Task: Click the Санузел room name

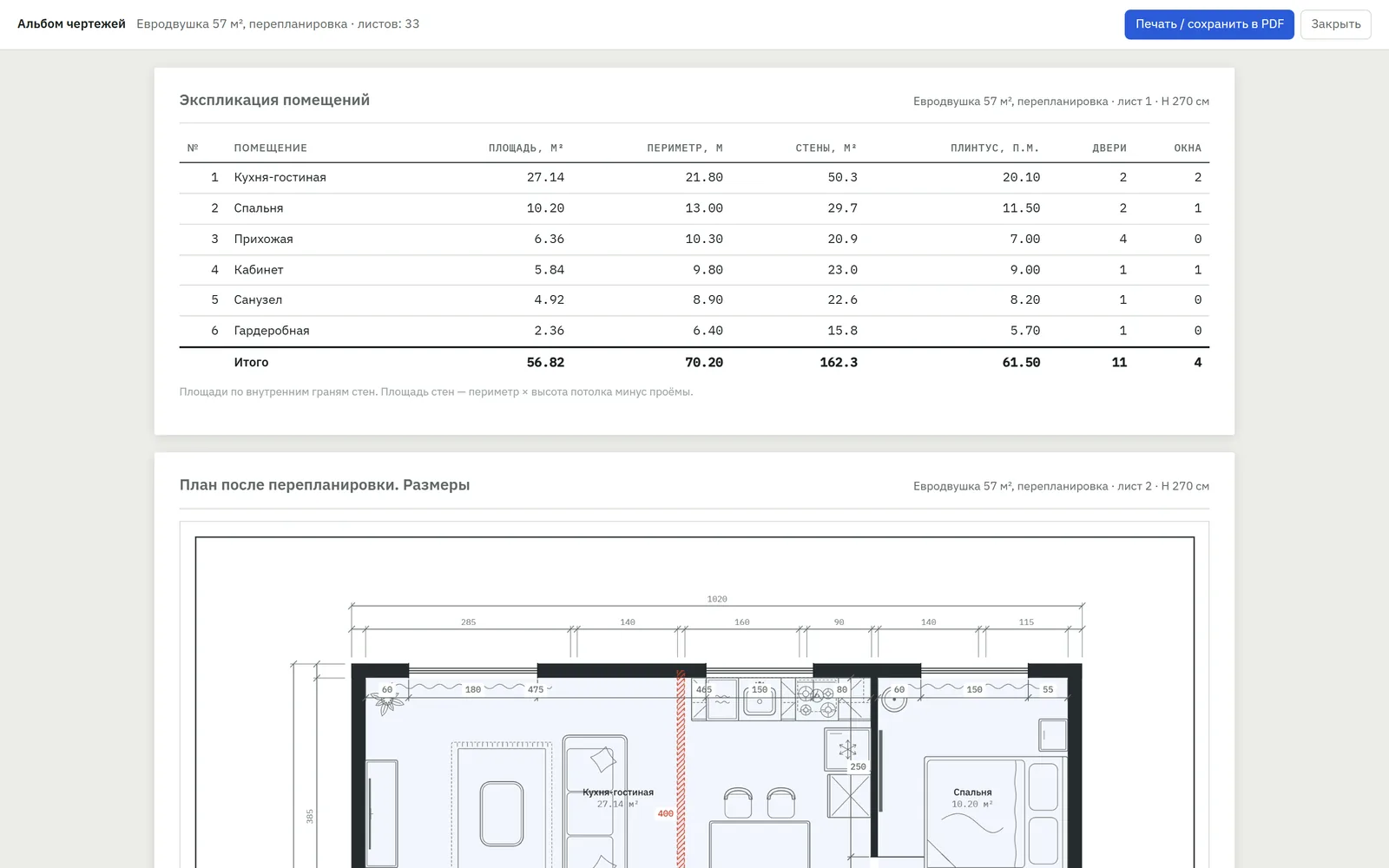Action: pos(258,299)
